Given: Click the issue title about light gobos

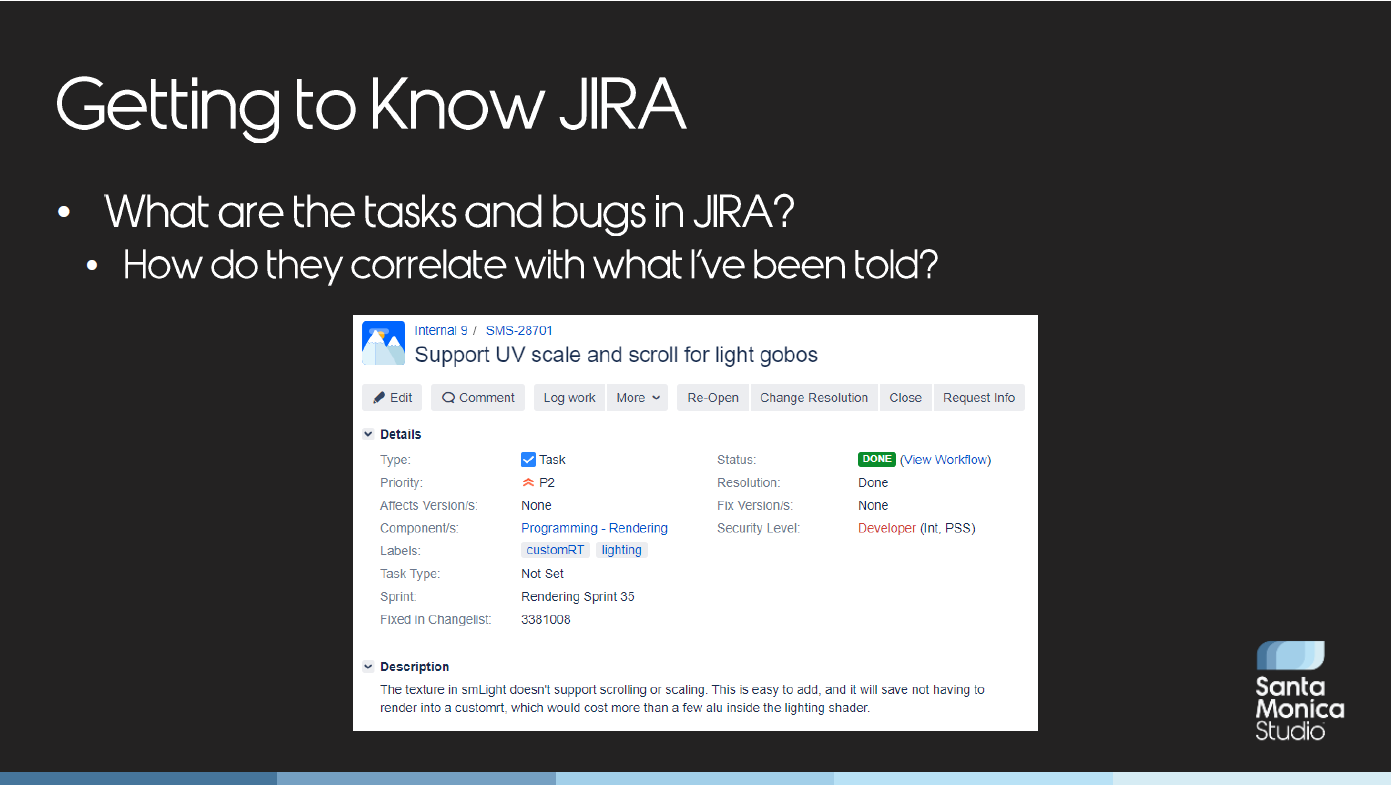Looking at the screenshot, I should (x=616, y=354).
